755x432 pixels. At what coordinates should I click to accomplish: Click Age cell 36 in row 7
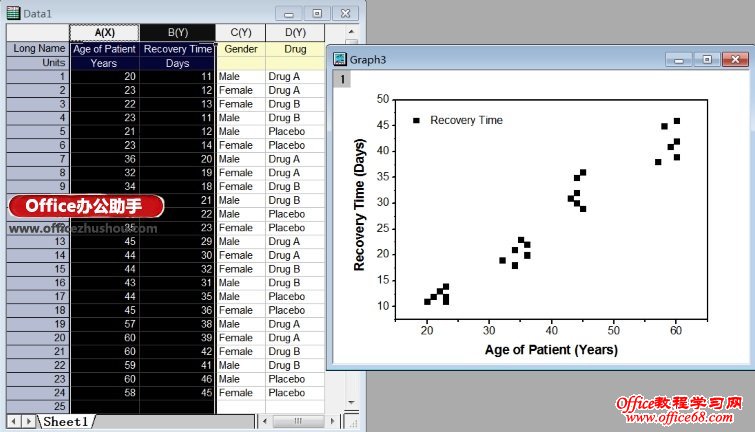tap(104, 159)
